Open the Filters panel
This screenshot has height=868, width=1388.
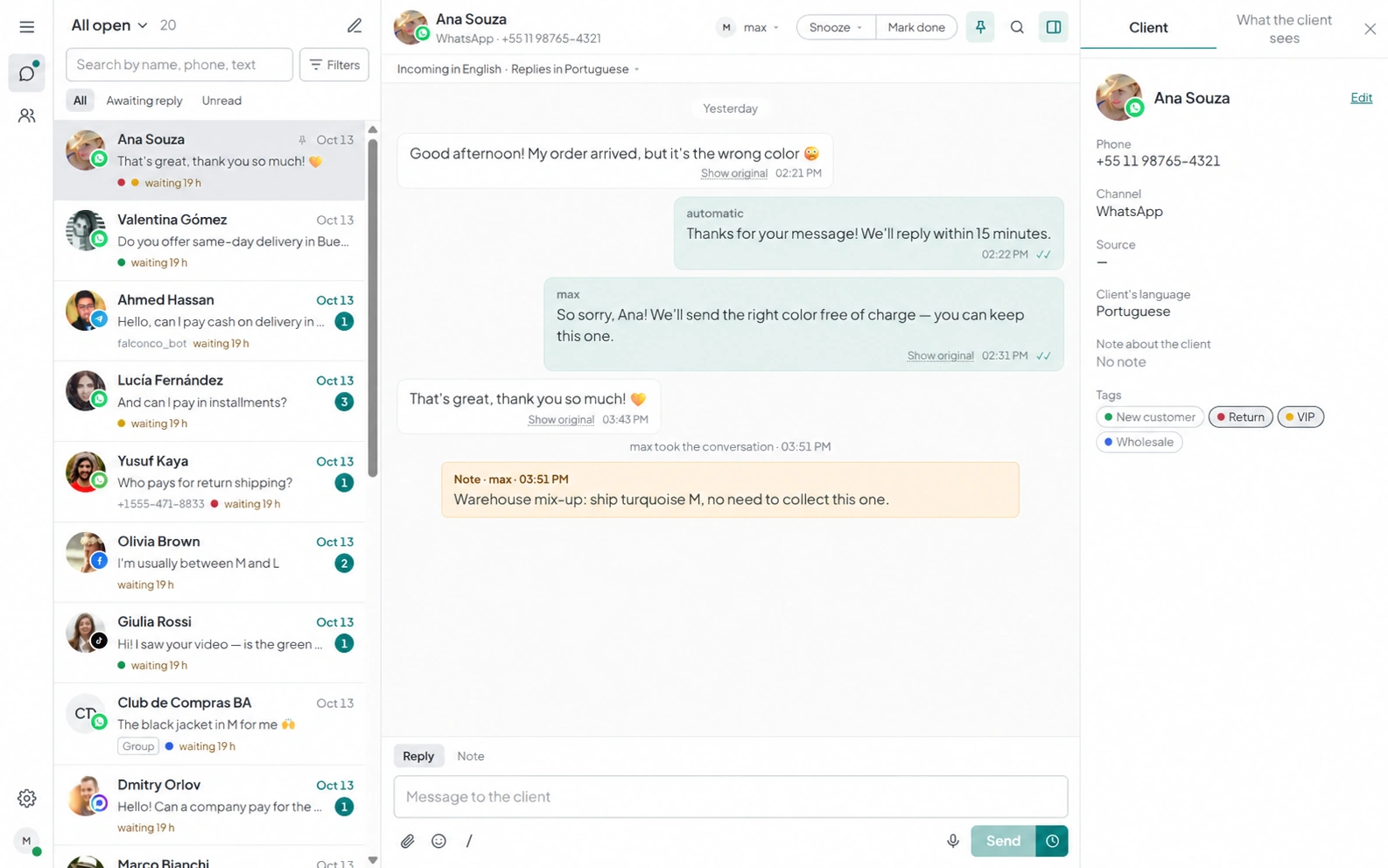click(x=334, y=65)
